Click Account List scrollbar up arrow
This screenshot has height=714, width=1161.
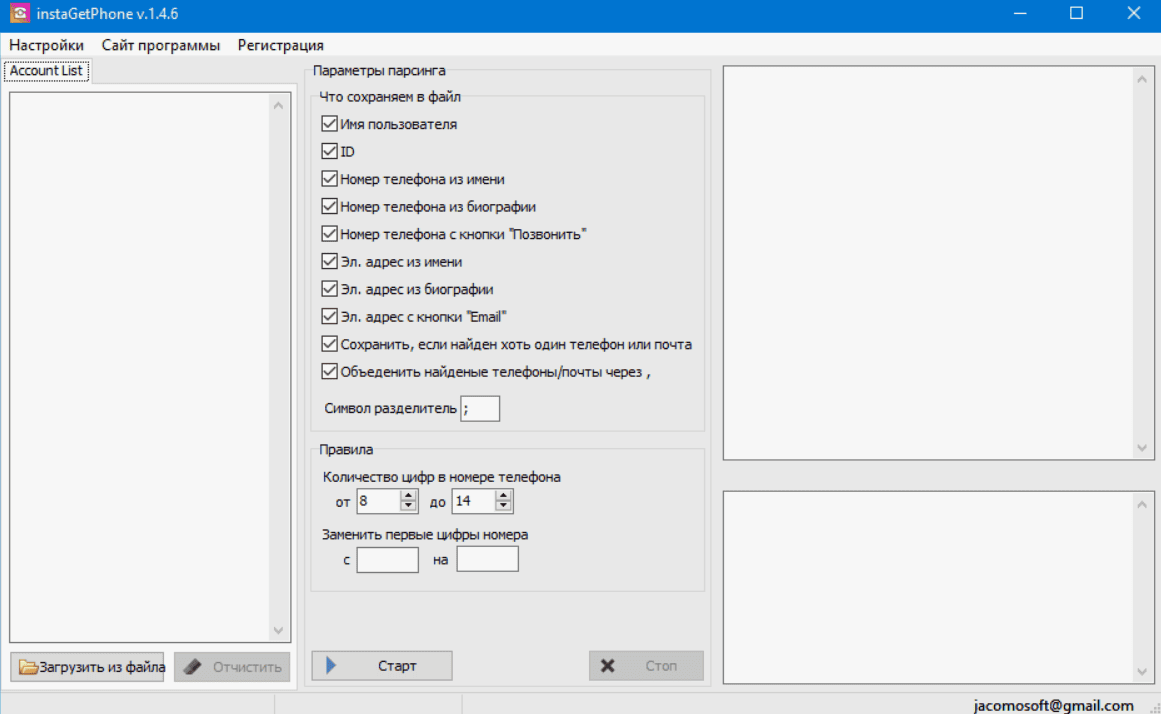(x=278, y=105)
